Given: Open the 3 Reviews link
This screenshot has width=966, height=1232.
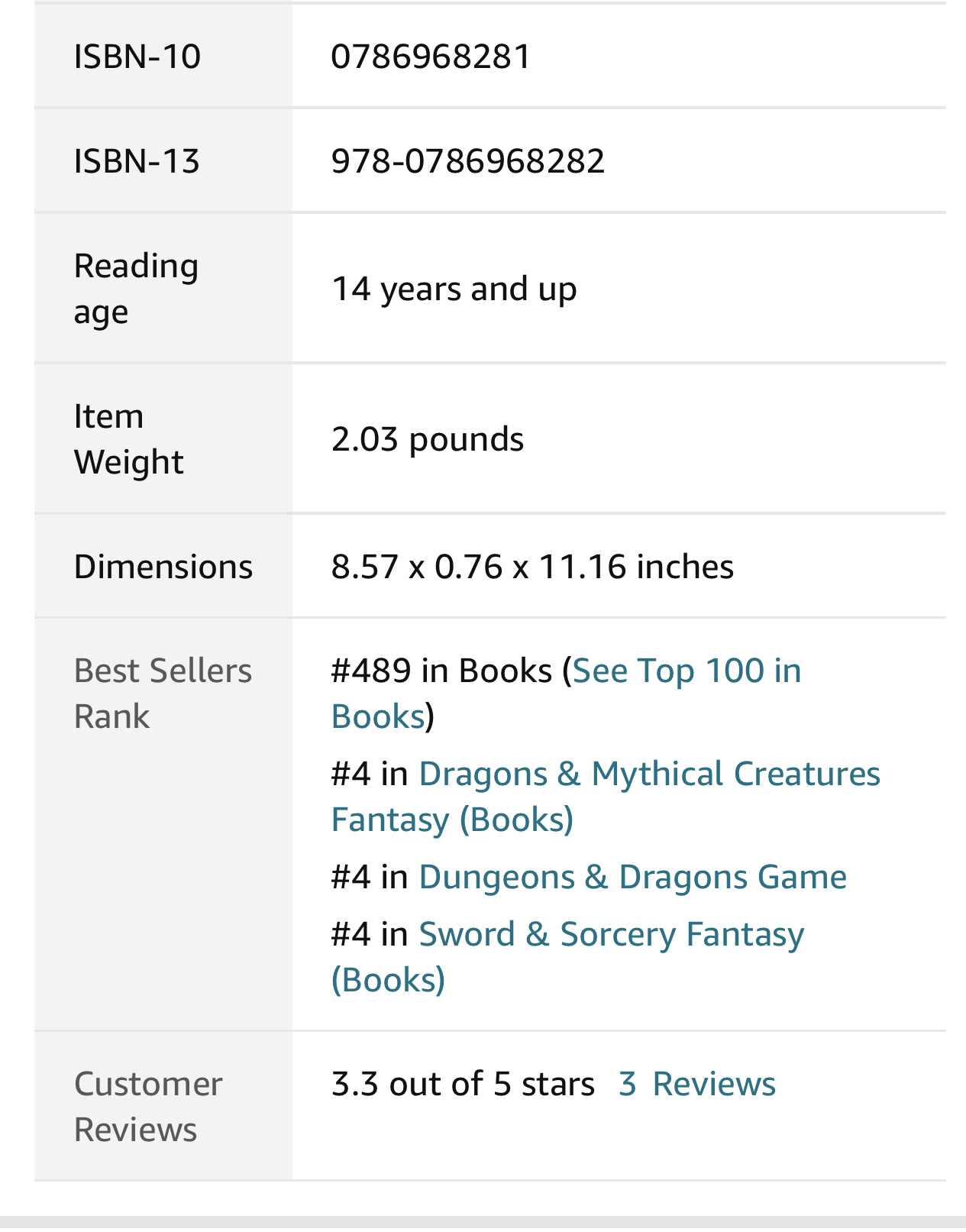Looking at the screenshot, I should coord(696,1085).
